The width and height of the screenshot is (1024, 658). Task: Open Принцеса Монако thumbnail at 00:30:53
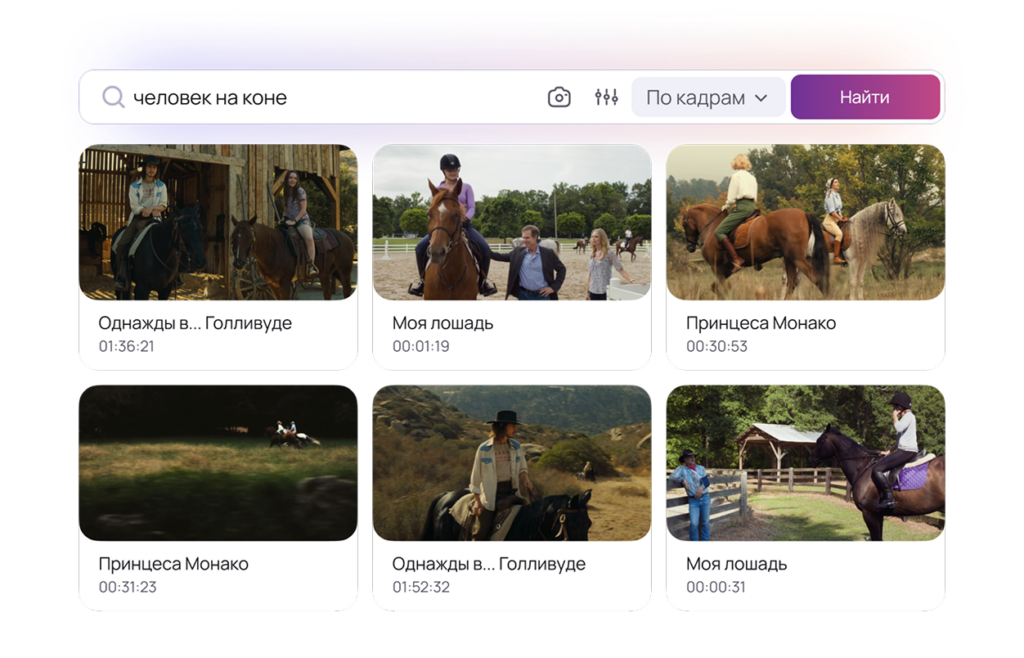805,222
